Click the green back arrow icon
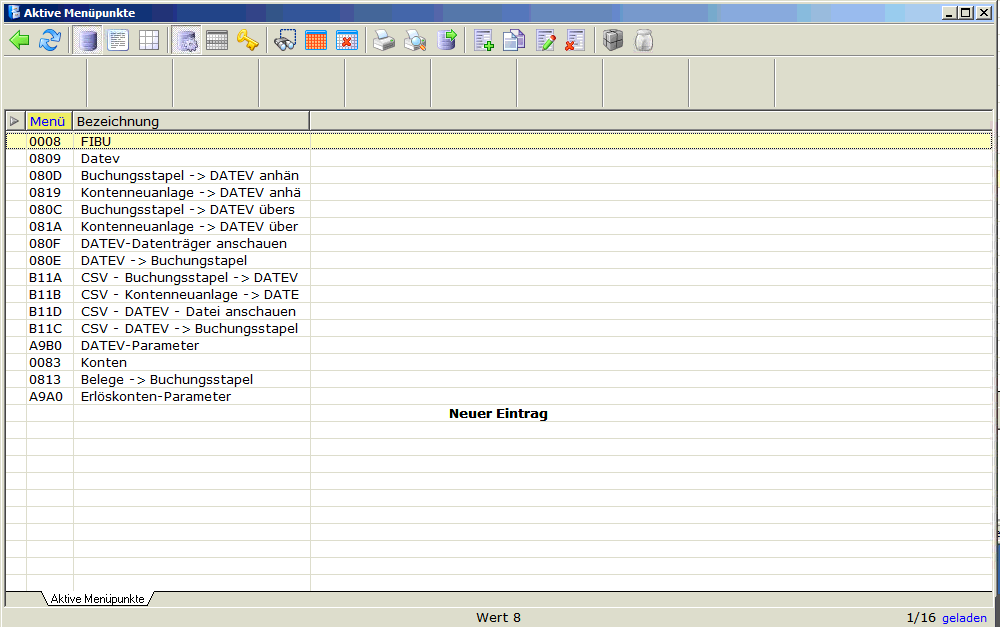The width and height of the screenshot is (1000, 627). click(19, 41)
